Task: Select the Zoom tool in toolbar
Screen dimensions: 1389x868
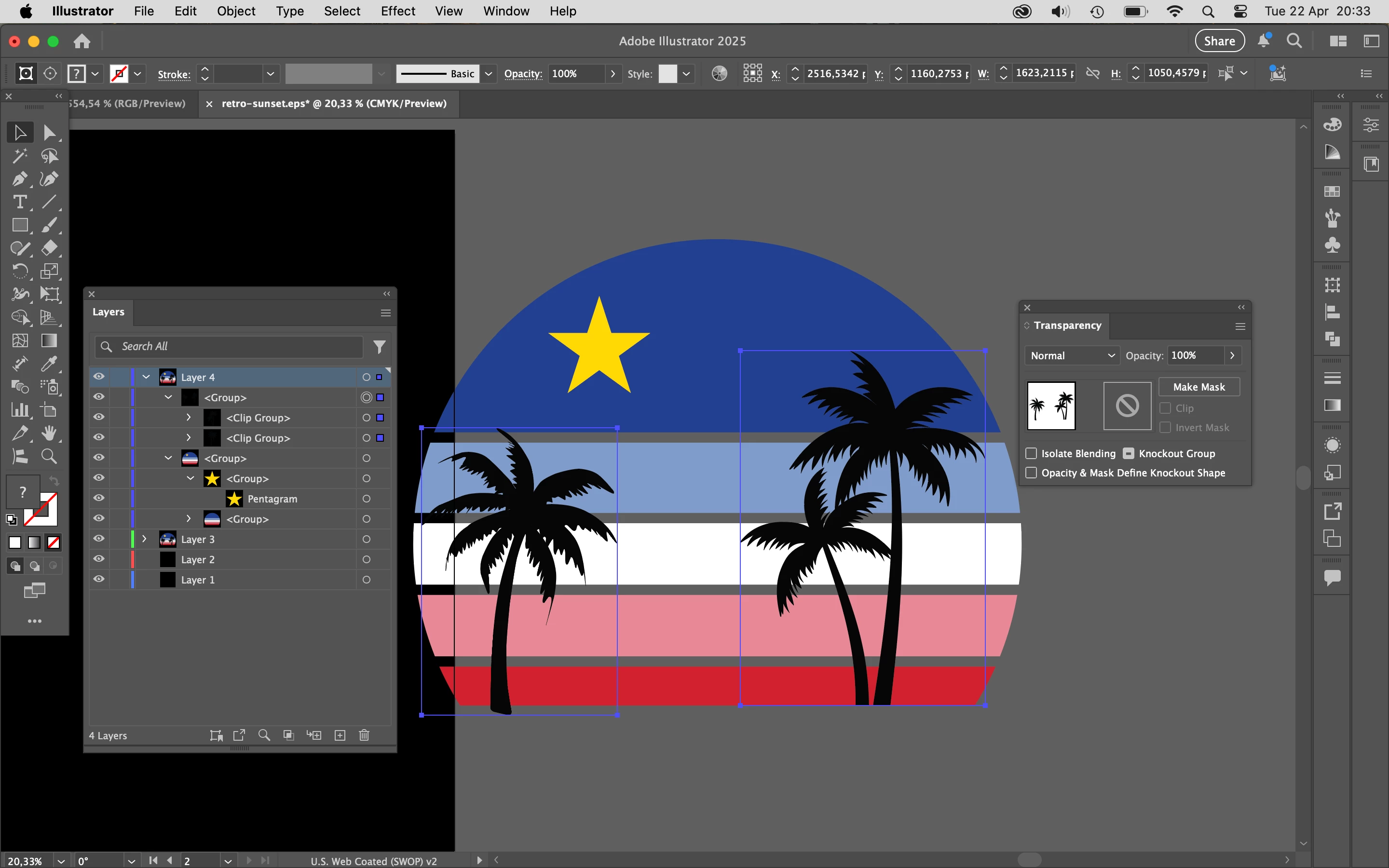Action: tap(49, 456)
